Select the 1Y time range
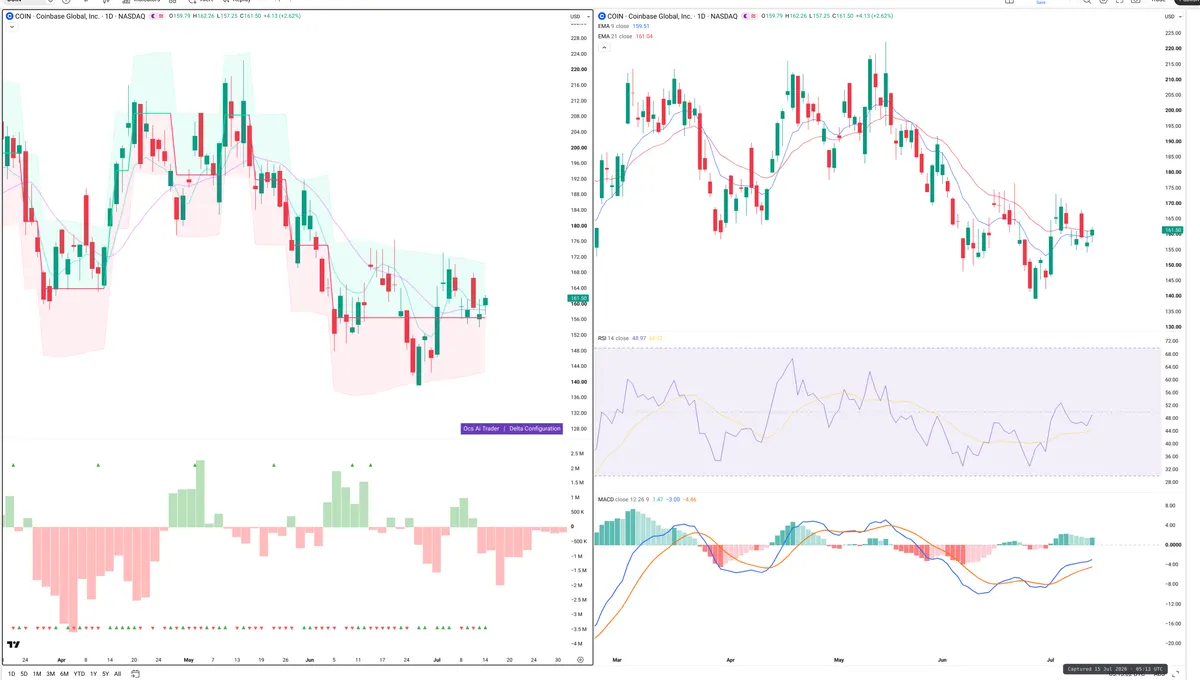This screenshot has height=680, width=1200. (x=93, y=674)
